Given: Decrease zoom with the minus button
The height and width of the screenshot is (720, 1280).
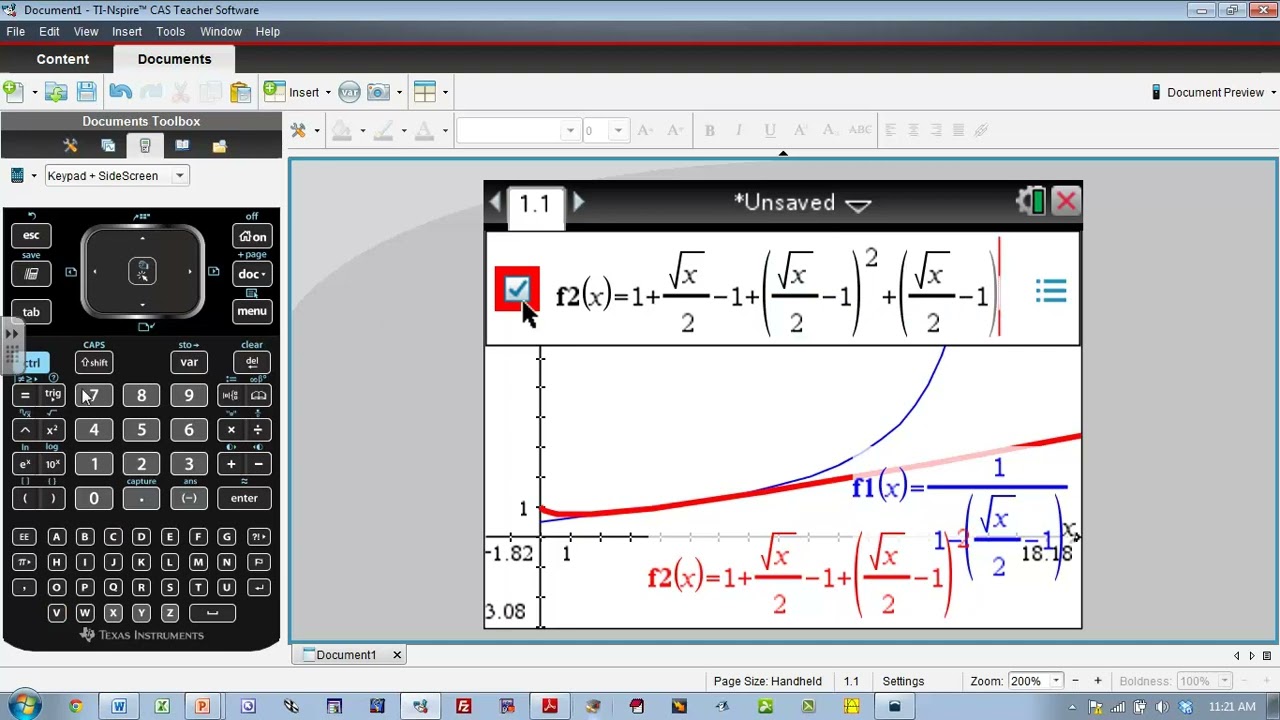Looking at the screenshot, I should click(1075, 681).
